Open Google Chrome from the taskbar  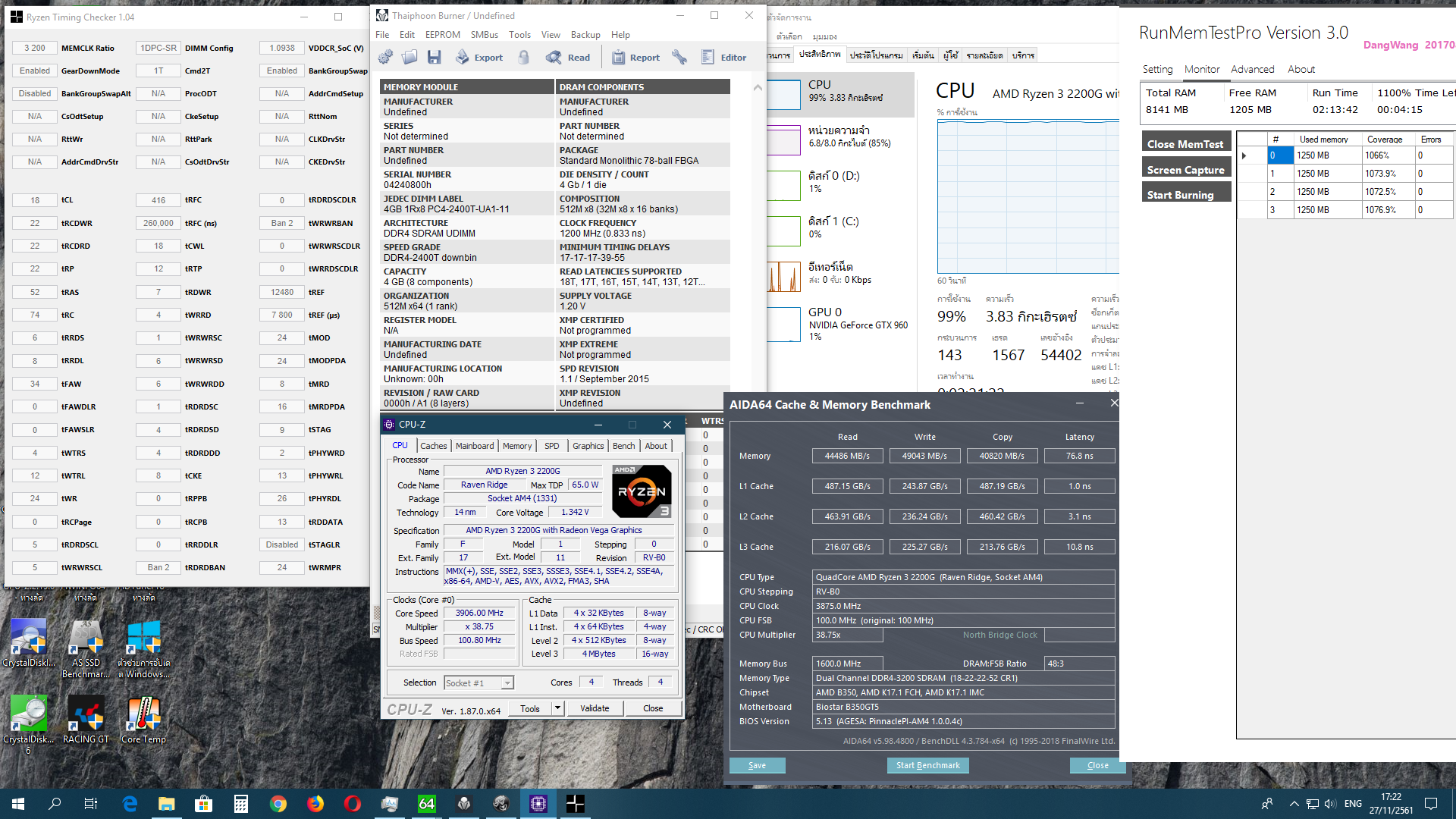(x=278, y=804)
